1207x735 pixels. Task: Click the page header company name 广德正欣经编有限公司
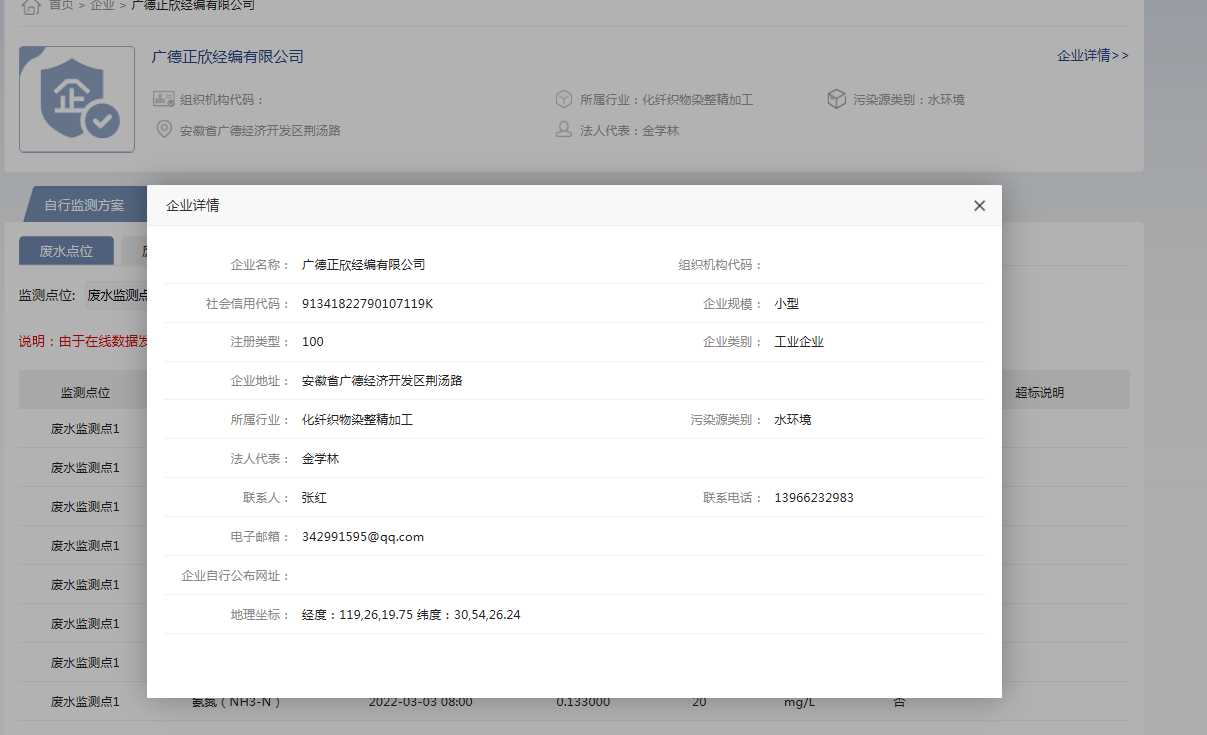coord(228,57)
